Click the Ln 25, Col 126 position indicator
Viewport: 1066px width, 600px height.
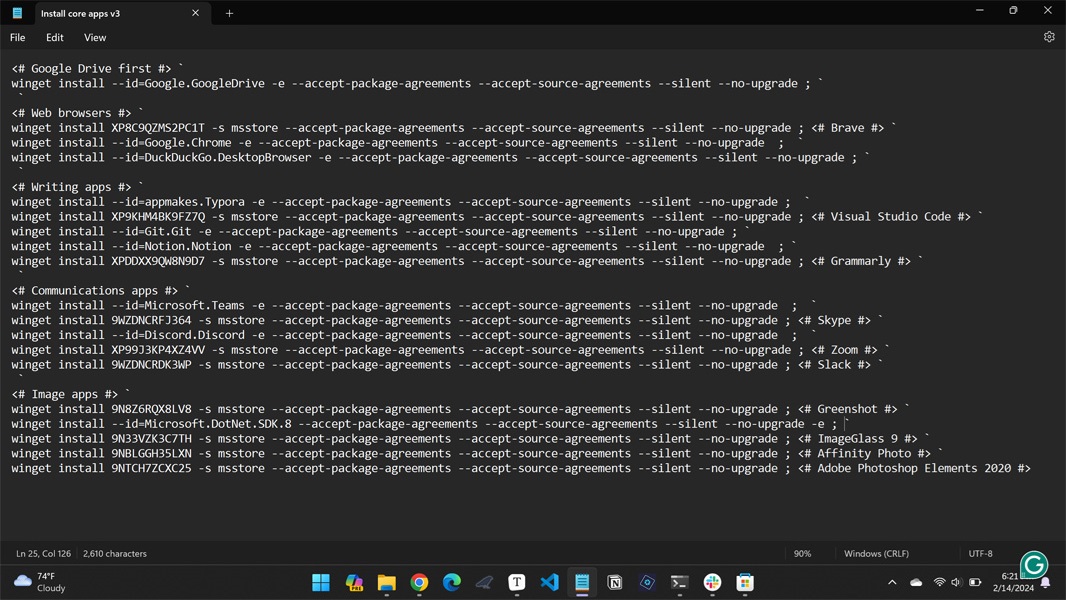[x=43, y=553]
